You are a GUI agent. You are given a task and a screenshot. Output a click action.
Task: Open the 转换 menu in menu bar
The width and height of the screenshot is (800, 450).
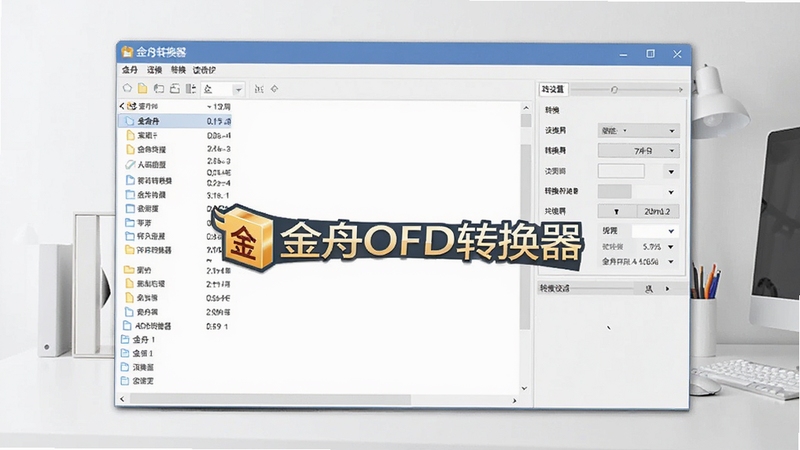pyautogui.click(x=178, y=70)
